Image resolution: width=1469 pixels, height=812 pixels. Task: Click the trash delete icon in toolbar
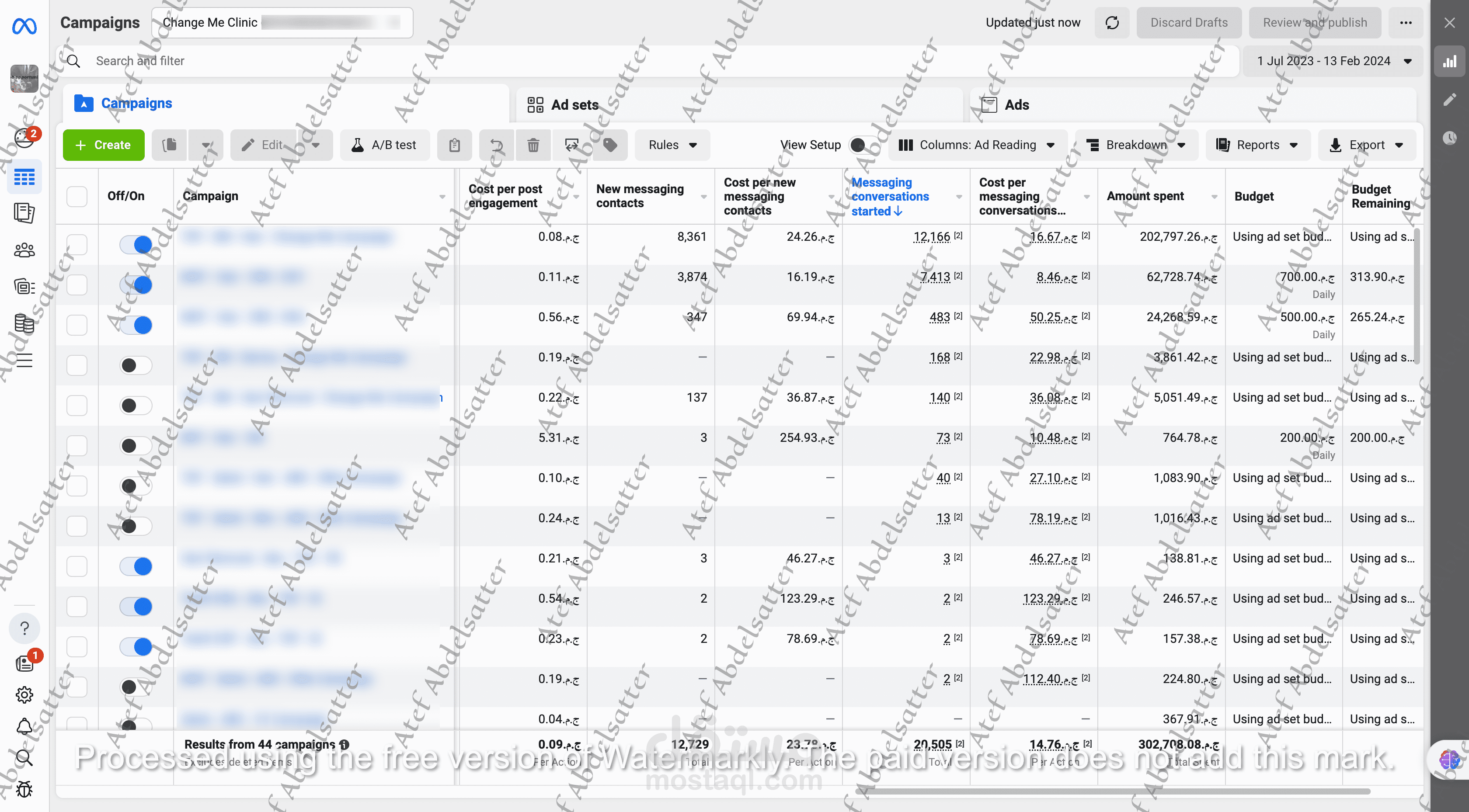[x=533, y=146]
